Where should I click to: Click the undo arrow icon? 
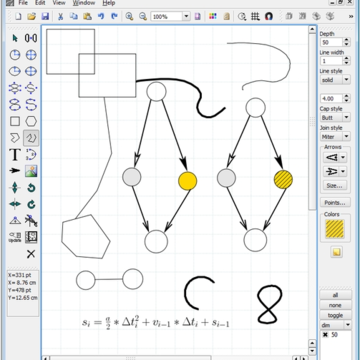101,16
